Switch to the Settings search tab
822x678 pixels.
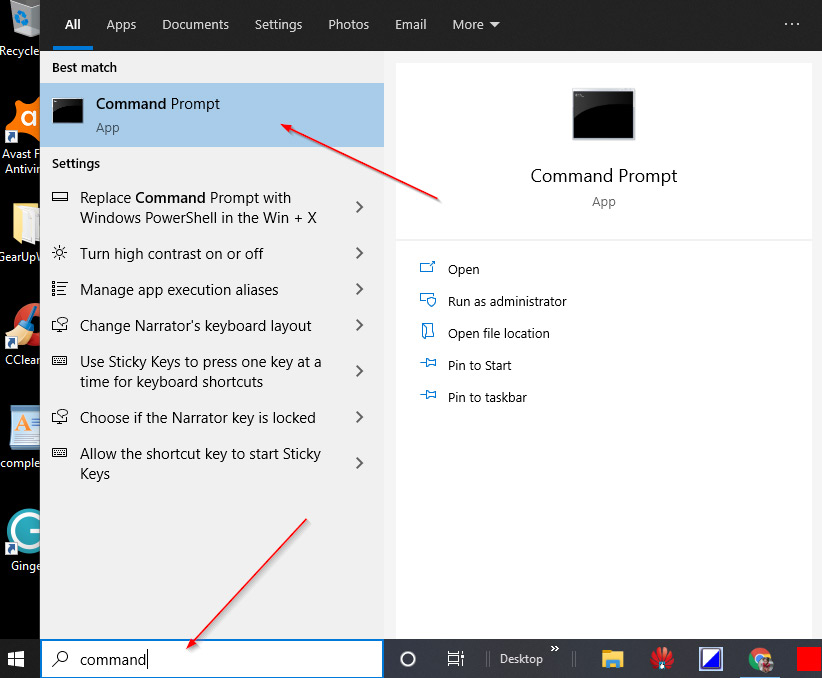coord(278,25)
